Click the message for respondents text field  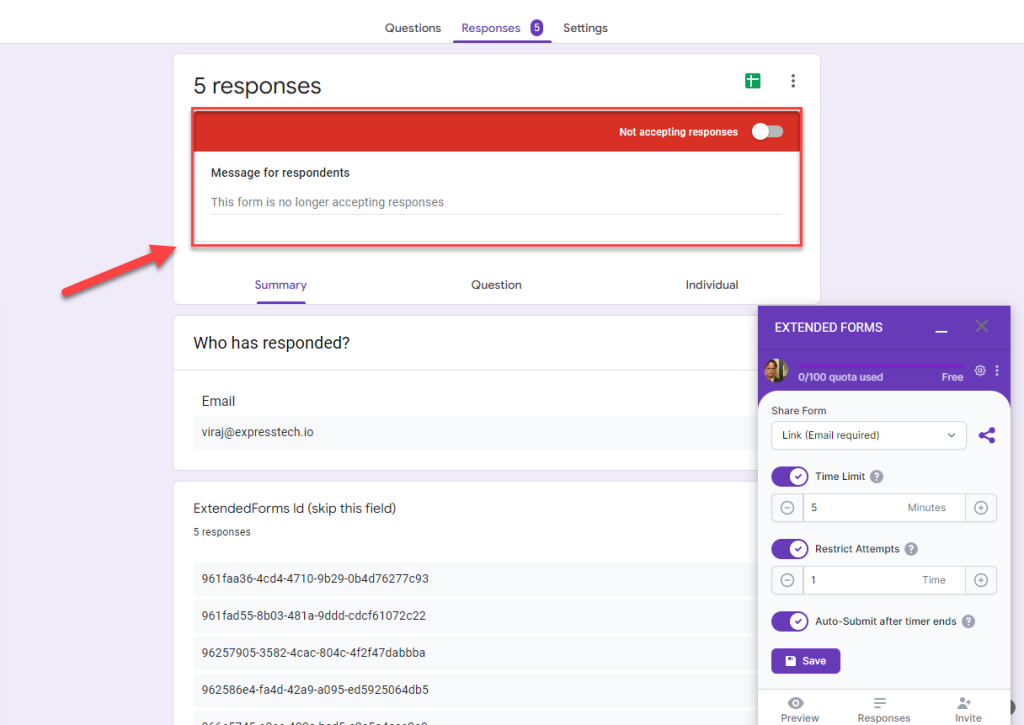(x=496, y=202)
